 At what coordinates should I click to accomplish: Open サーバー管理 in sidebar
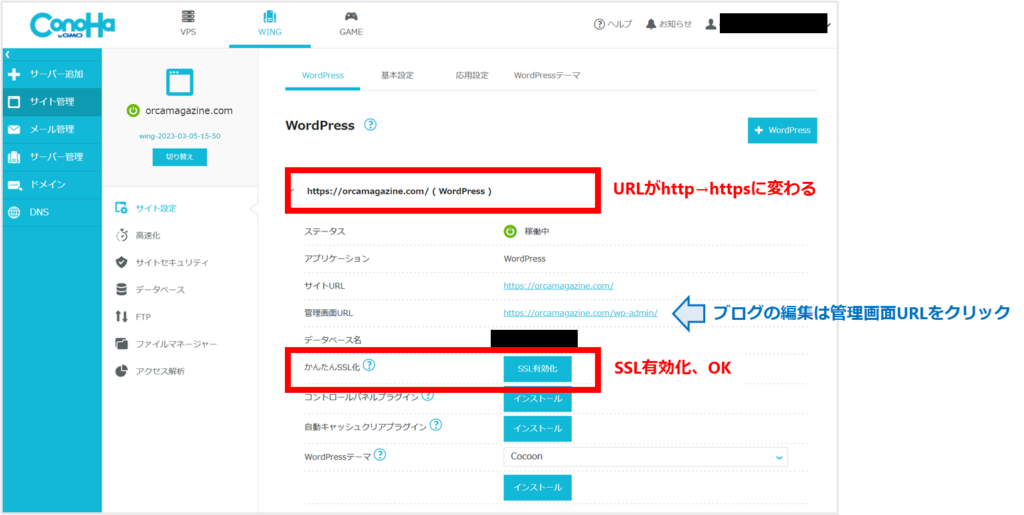52,157
